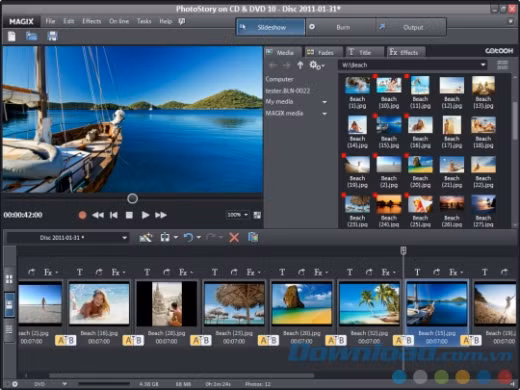Open the DVD disc type dropdown in status bar
Viewport: 520px width, 390px height.
click(64, 384)
